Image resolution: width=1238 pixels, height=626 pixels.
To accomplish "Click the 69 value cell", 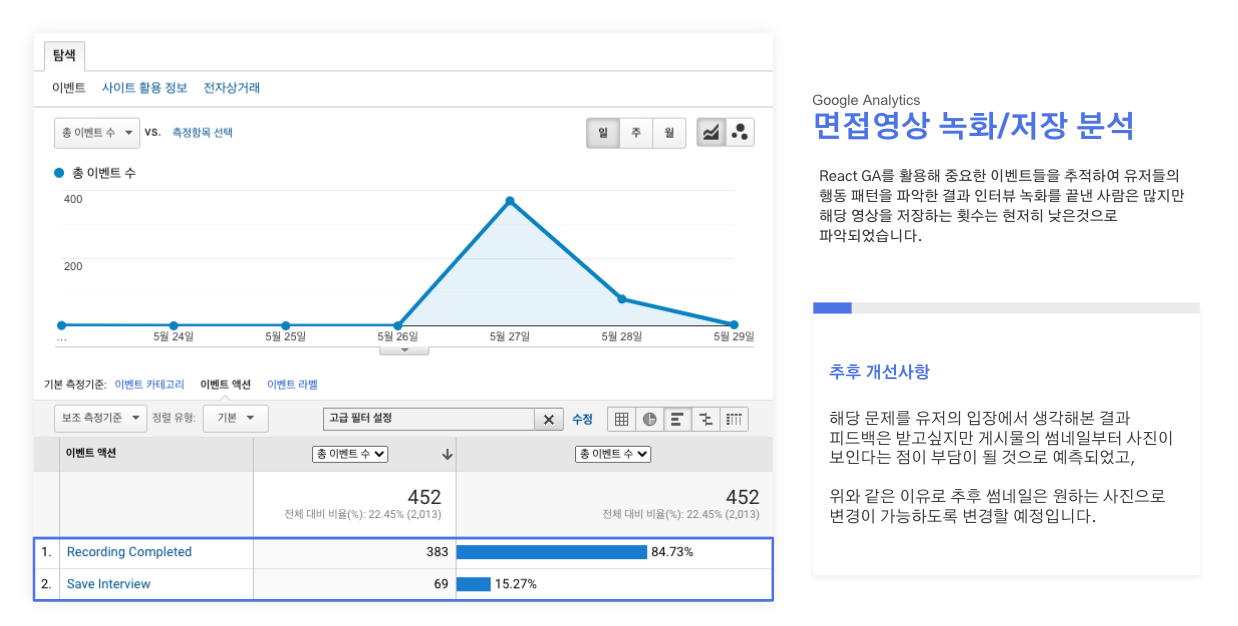I will 354,584.
